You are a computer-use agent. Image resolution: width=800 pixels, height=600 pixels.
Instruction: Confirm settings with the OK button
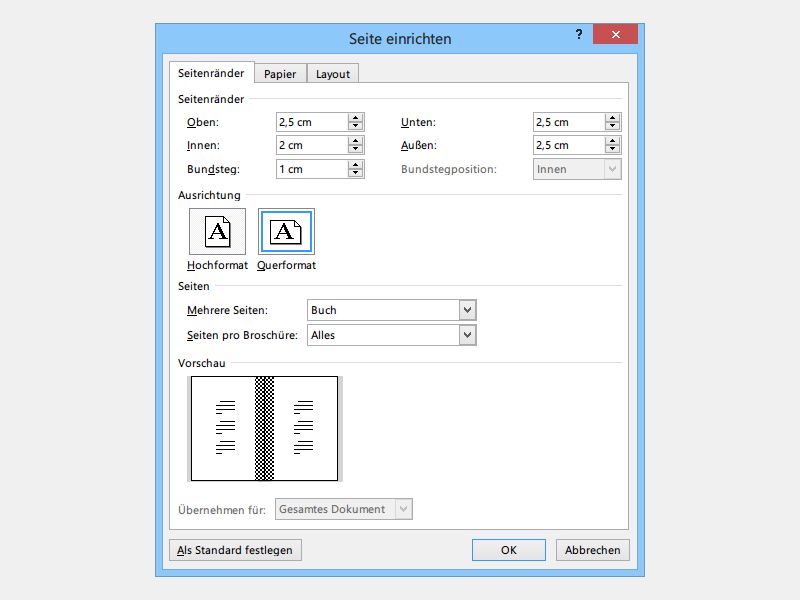click(508, 550)
